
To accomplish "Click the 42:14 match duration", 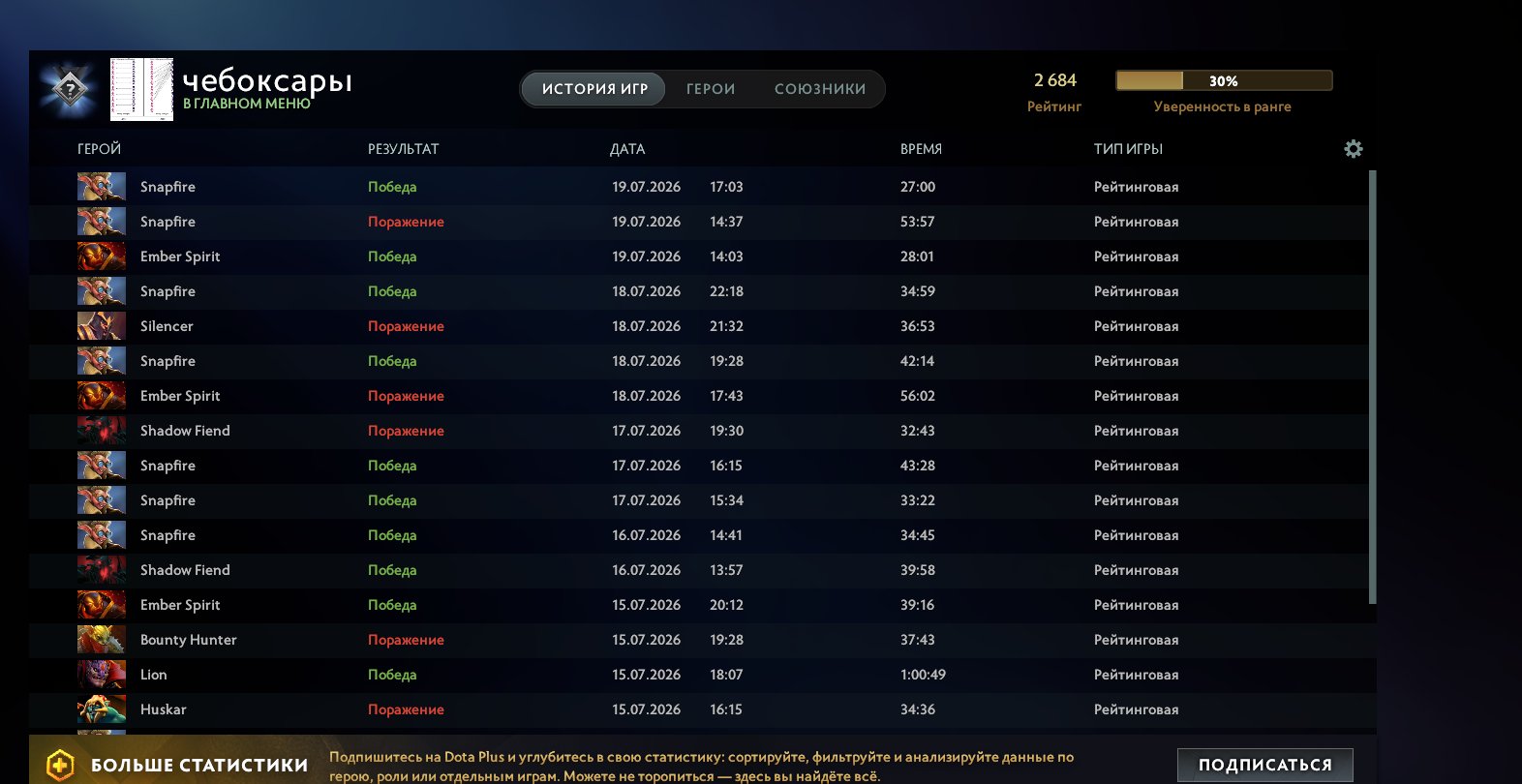I will 918,361.
